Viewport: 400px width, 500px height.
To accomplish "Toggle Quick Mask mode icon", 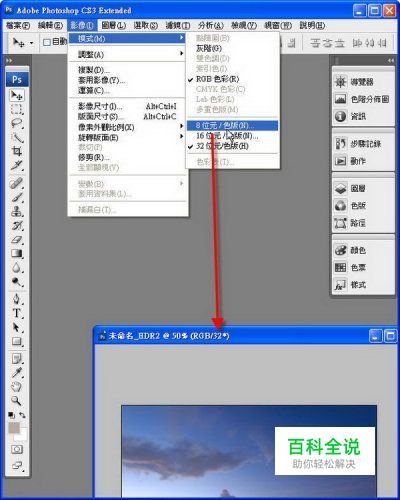I will 17,449.
